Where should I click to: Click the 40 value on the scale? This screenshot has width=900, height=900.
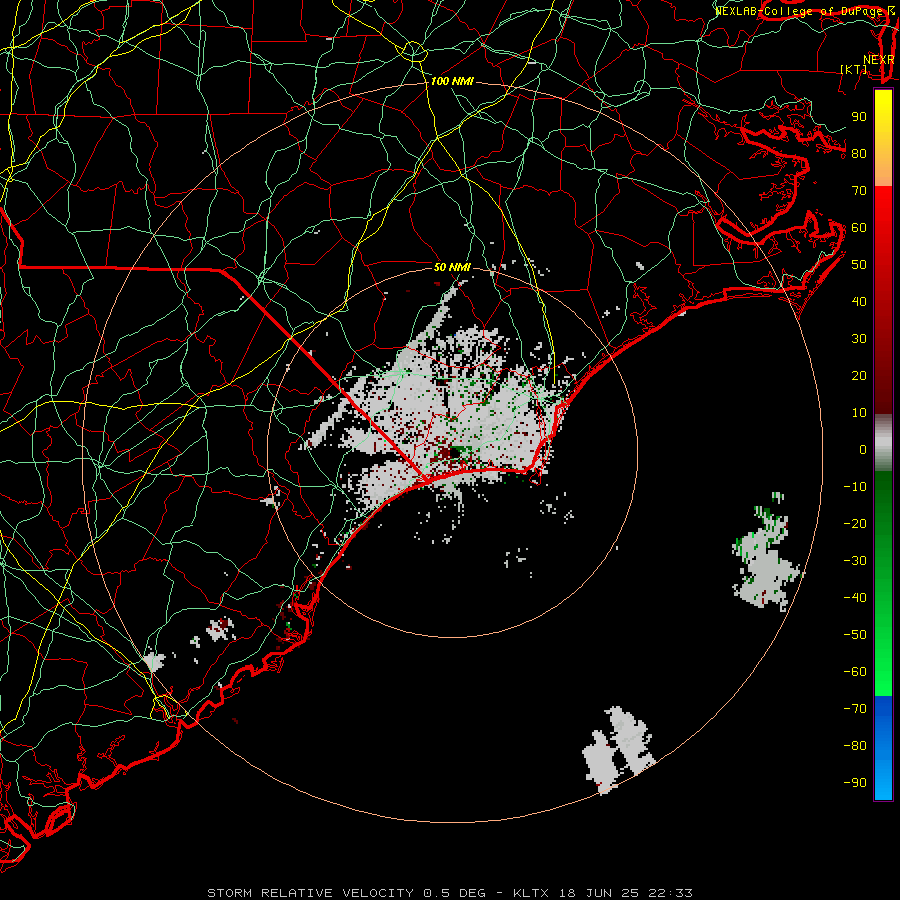coord(859,302)
